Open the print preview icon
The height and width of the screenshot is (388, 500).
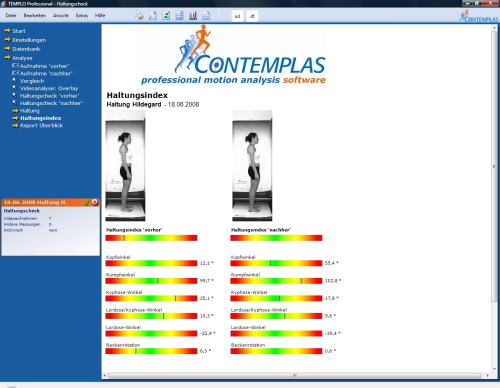pyautogui.click(x=153, y=15)
